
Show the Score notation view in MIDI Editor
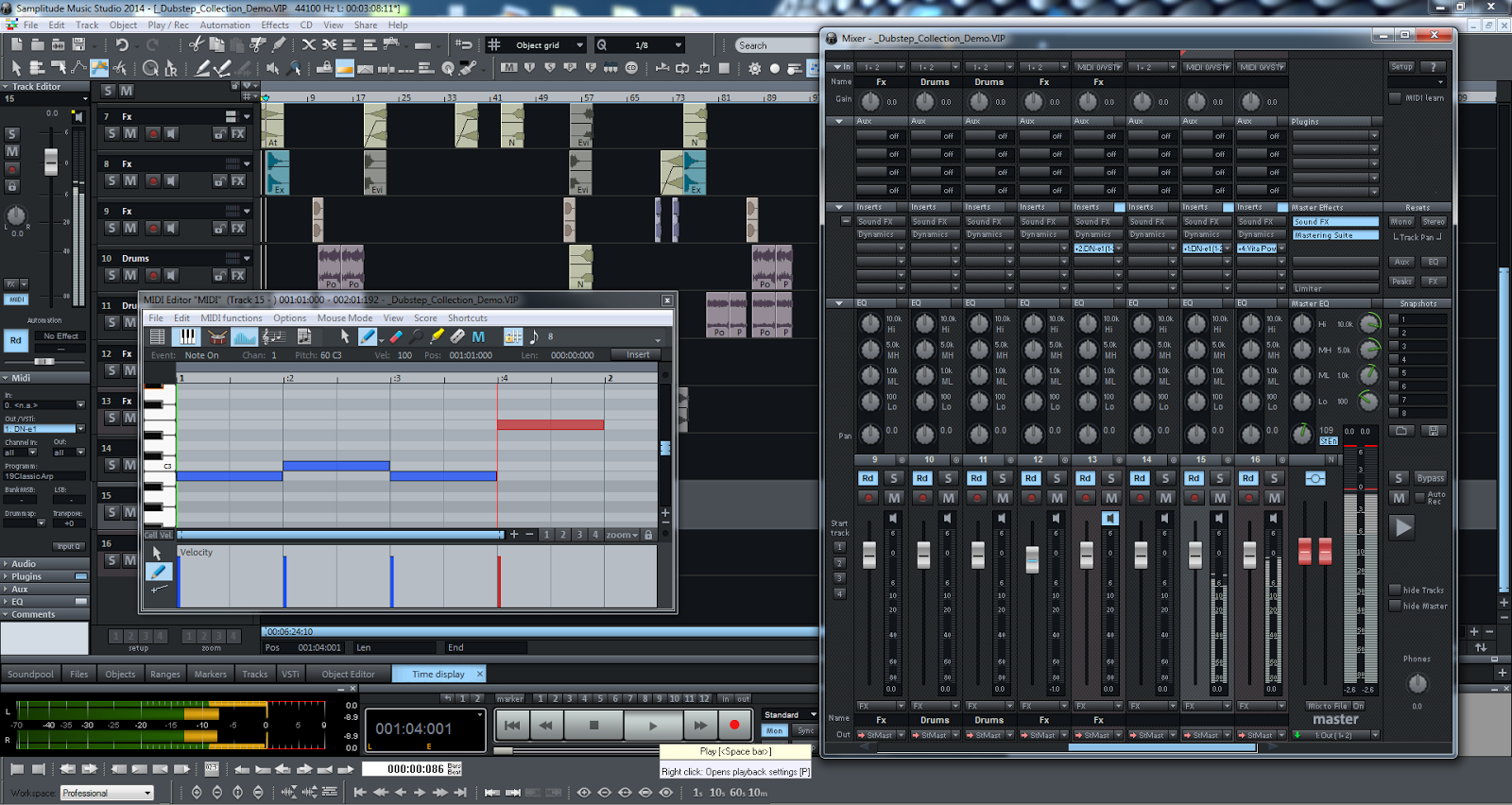point(273,336)
